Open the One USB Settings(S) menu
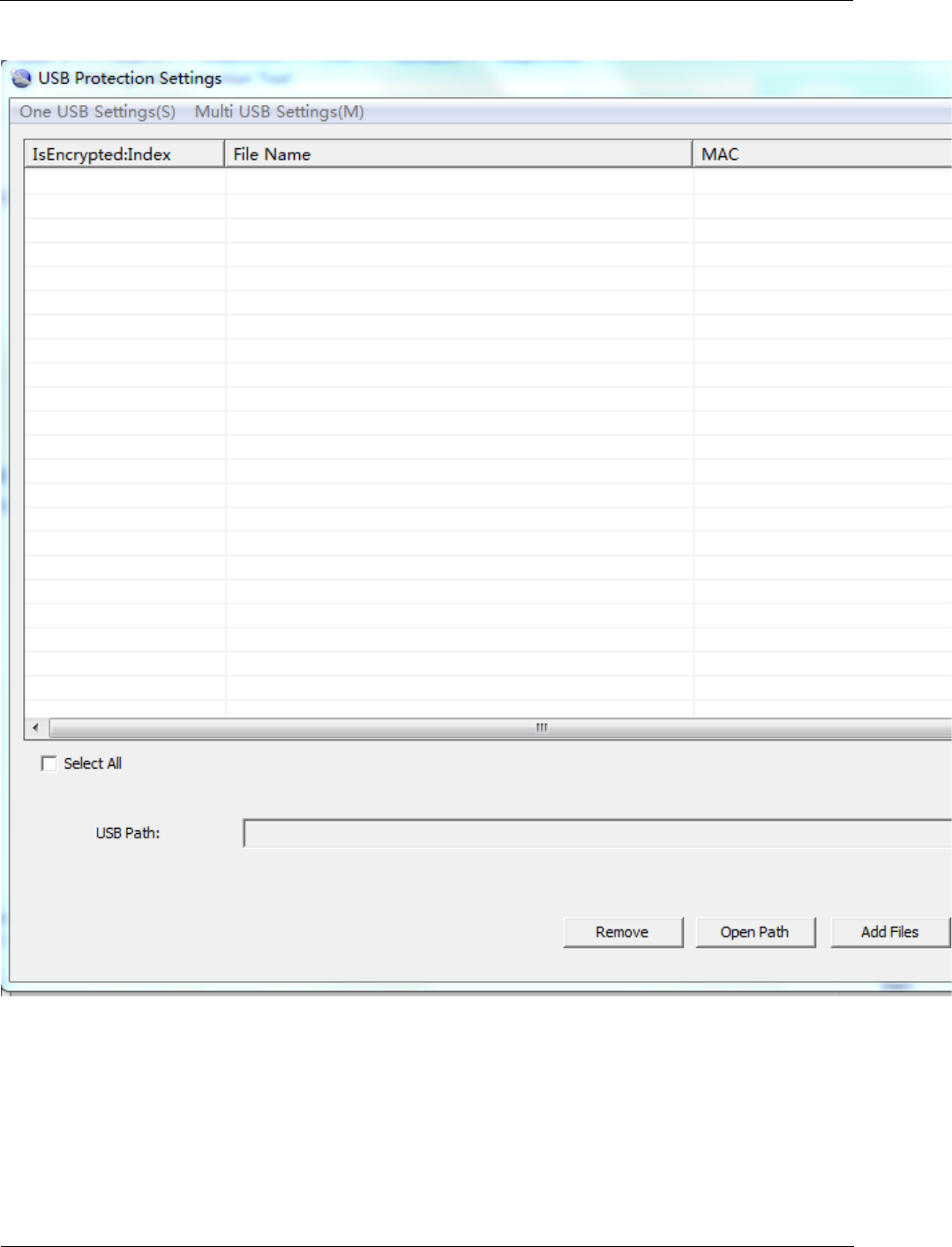This screenshot has height=1247, width=952. click(98, 111)
